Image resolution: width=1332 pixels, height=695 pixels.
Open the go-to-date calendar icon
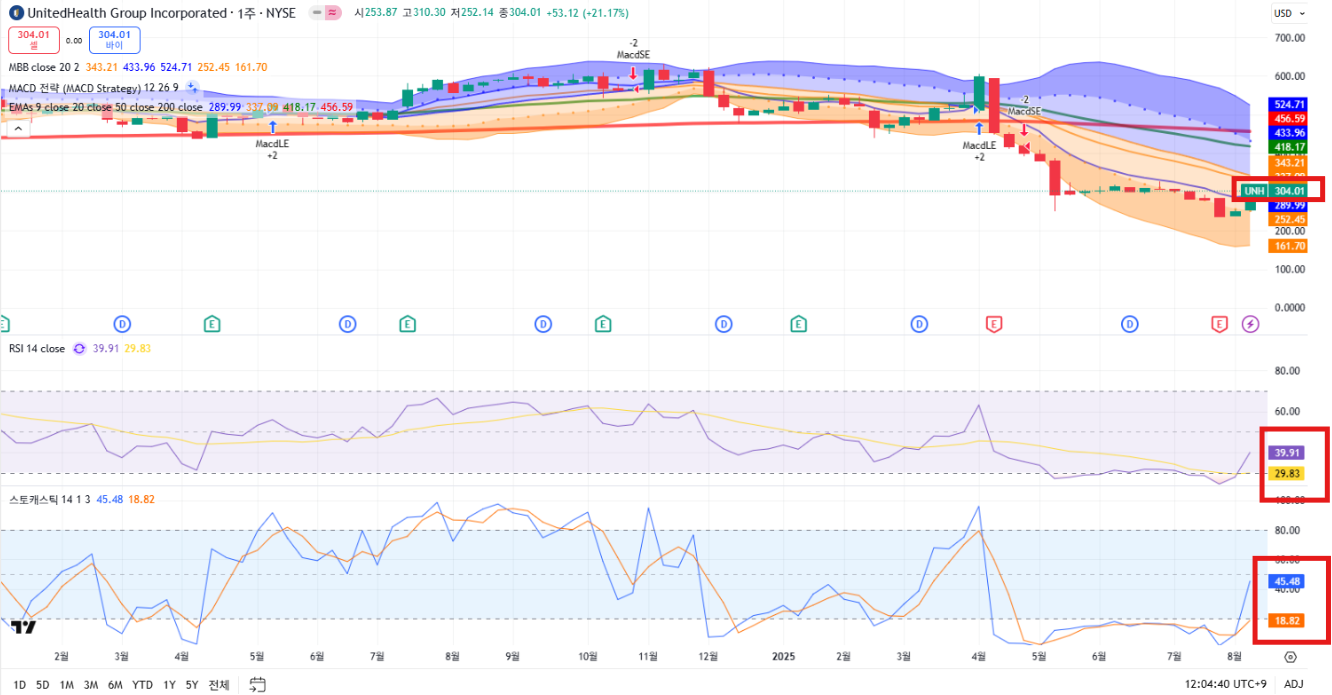coord(257,685)
